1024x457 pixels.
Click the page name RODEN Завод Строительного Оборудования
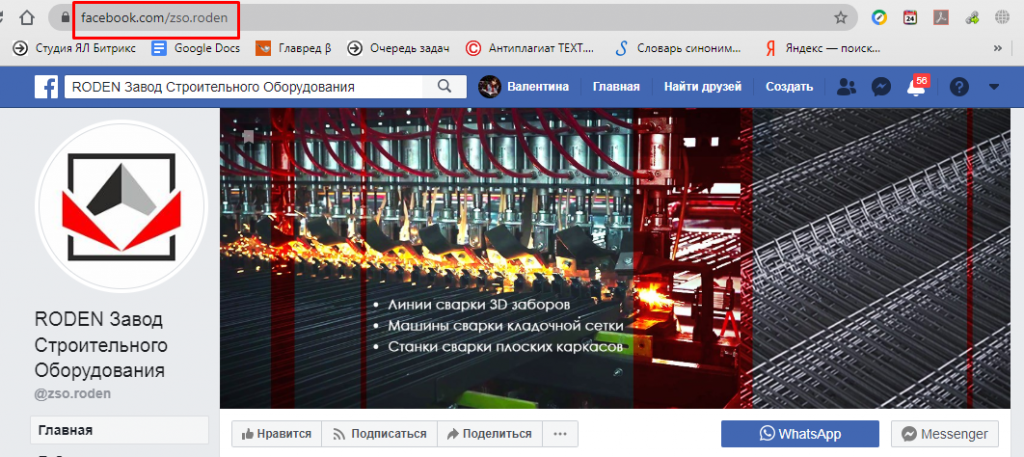[101, 345]
